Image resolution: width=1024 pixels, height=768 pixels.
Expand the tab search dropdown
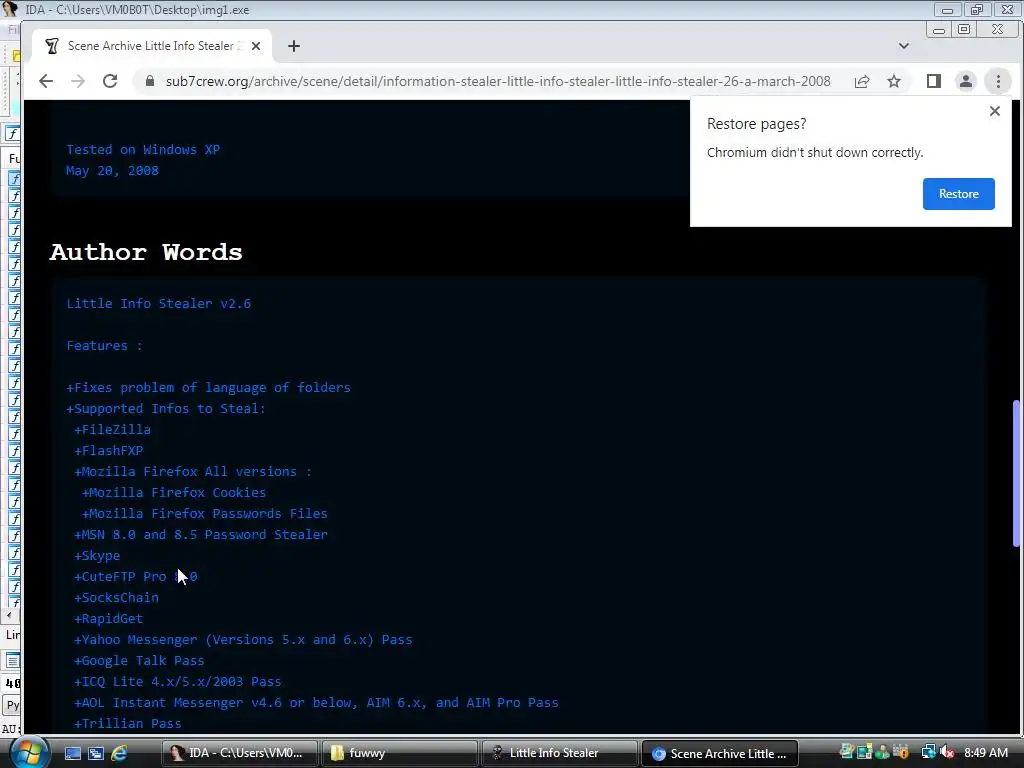(x=904, y=46)
